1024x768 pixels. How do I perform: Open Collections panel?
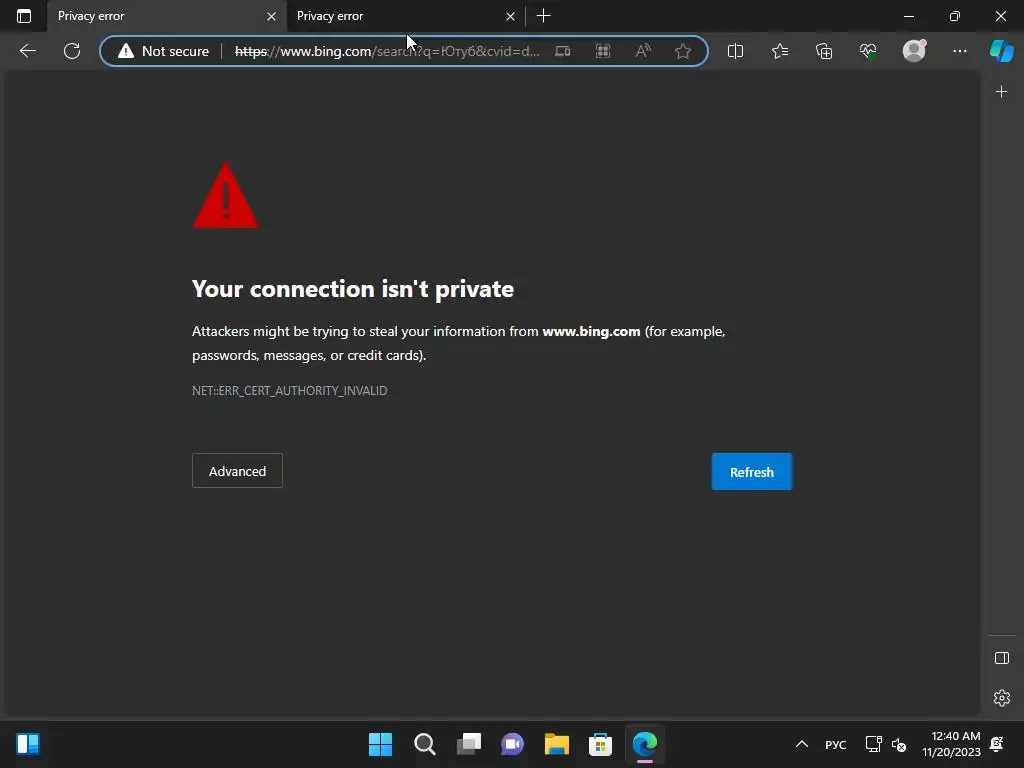point(824,51)
